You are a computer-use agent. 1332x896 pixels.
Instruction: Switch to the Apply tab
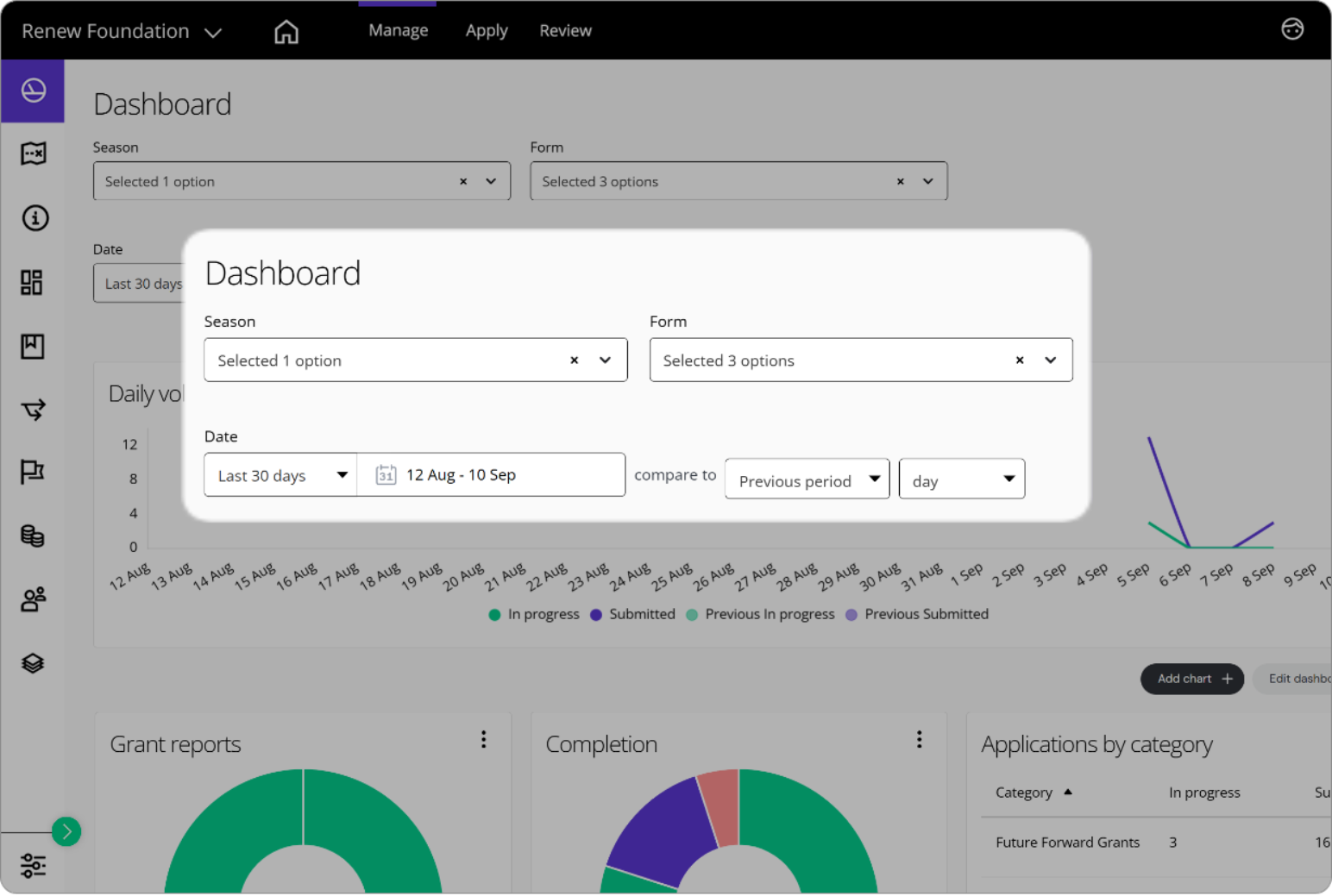pyautogui.click(x=487, y=31)
